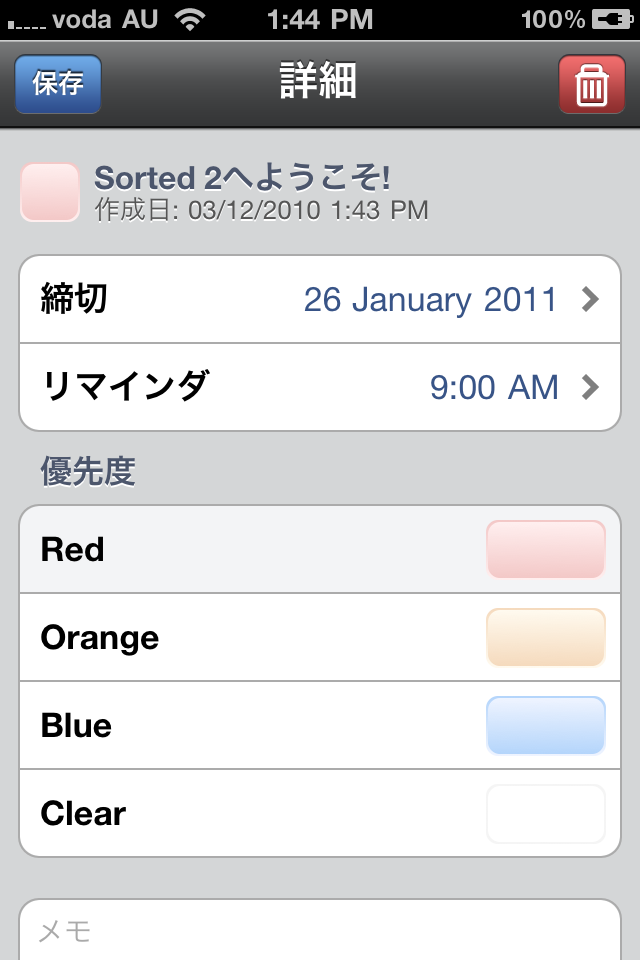Open the 締切 due date chevron

point(590,299)
